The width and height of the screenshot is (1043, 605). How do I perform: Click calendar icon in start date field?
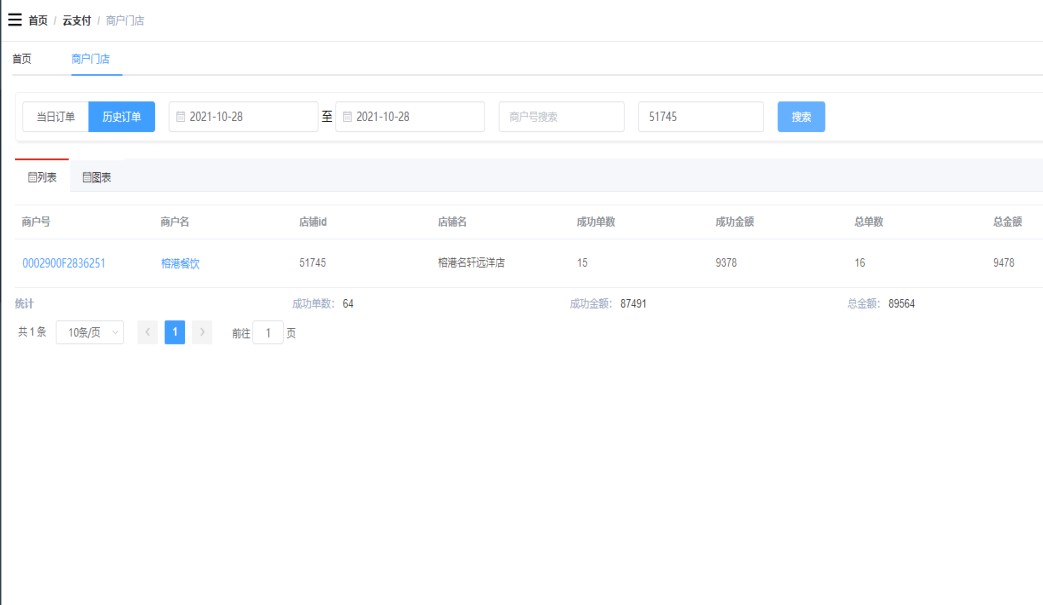tap(181, 117)
